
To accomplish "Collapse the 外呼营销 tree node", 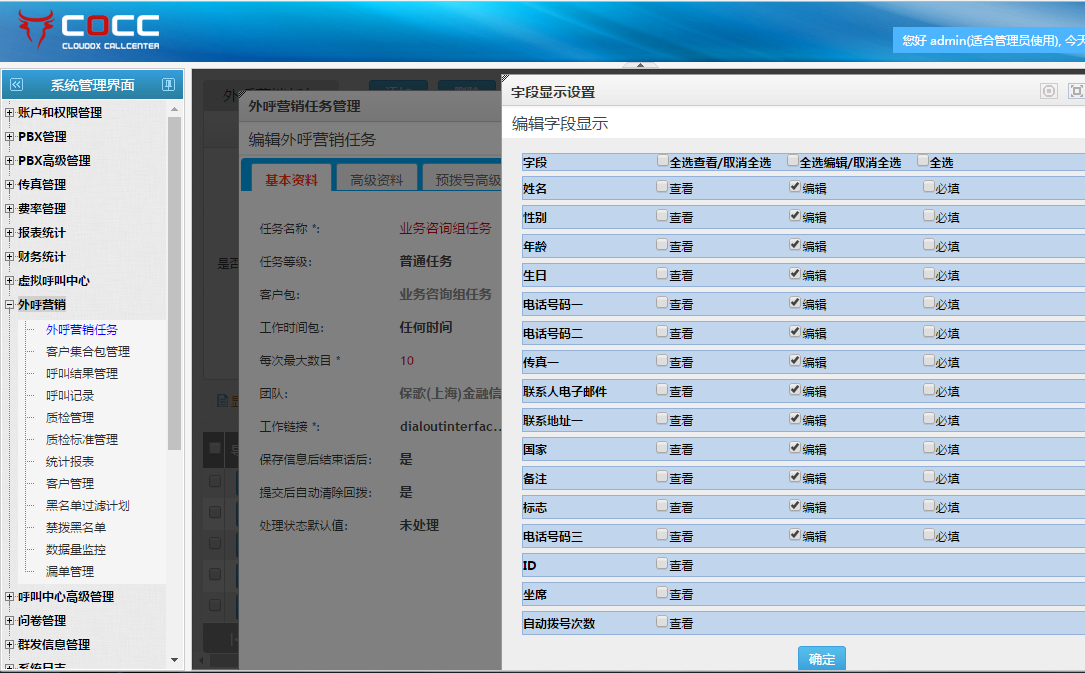I will click(x=10, y=305).
